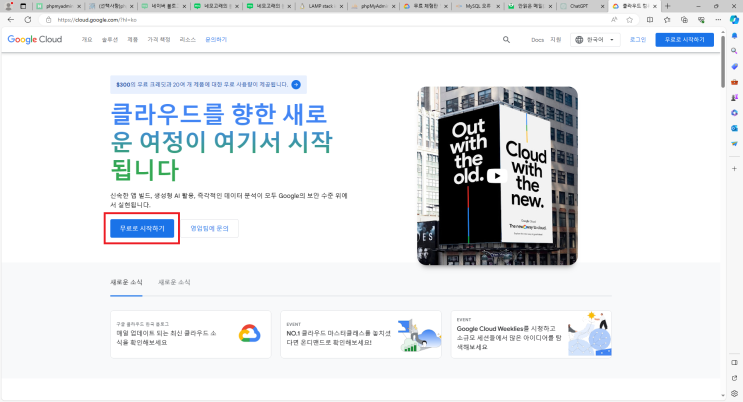Open the Microsoft 365 icon in sidebar
The width and height of the screenshot is (743, 402).
[x=734, y=113]
